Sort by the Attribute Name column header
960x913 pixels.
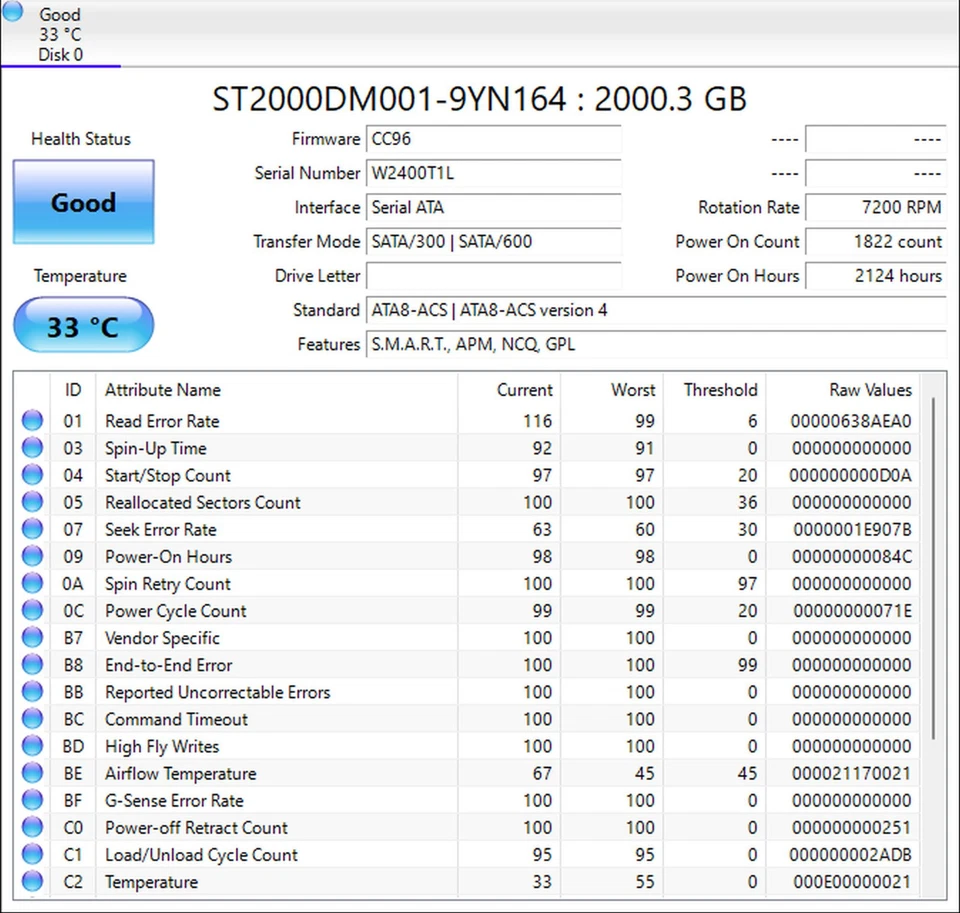[x=163, y=390]
